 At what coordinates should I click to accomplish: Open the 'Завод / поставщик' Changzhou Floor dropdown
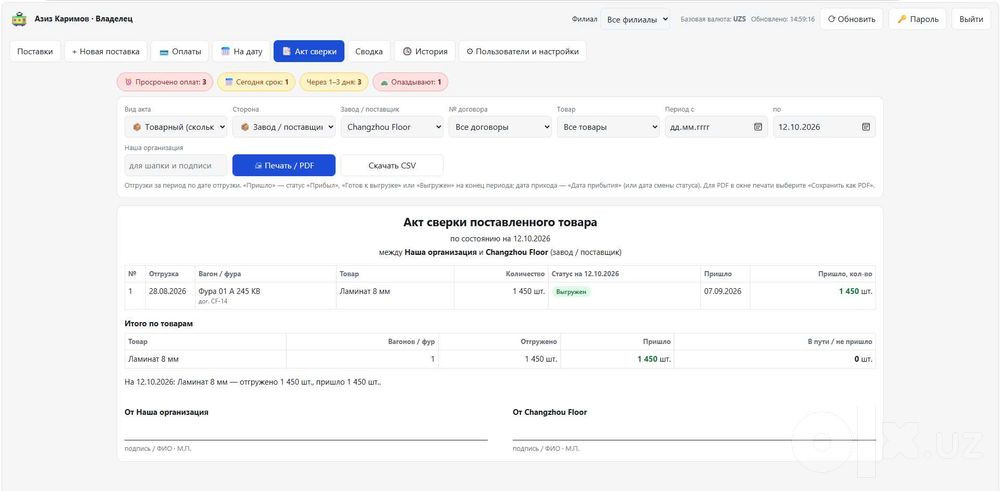pos(392,127)
